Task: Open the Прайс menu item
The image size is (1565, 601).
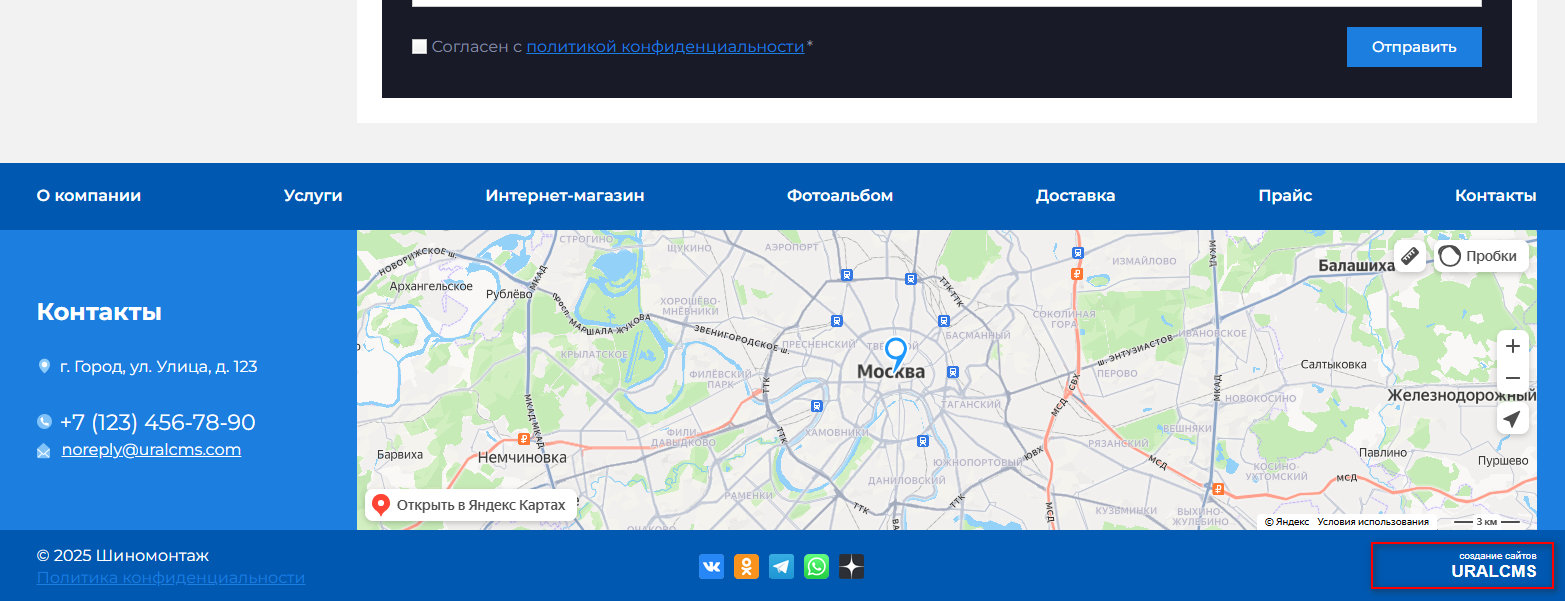Action: coord(1285,196)
